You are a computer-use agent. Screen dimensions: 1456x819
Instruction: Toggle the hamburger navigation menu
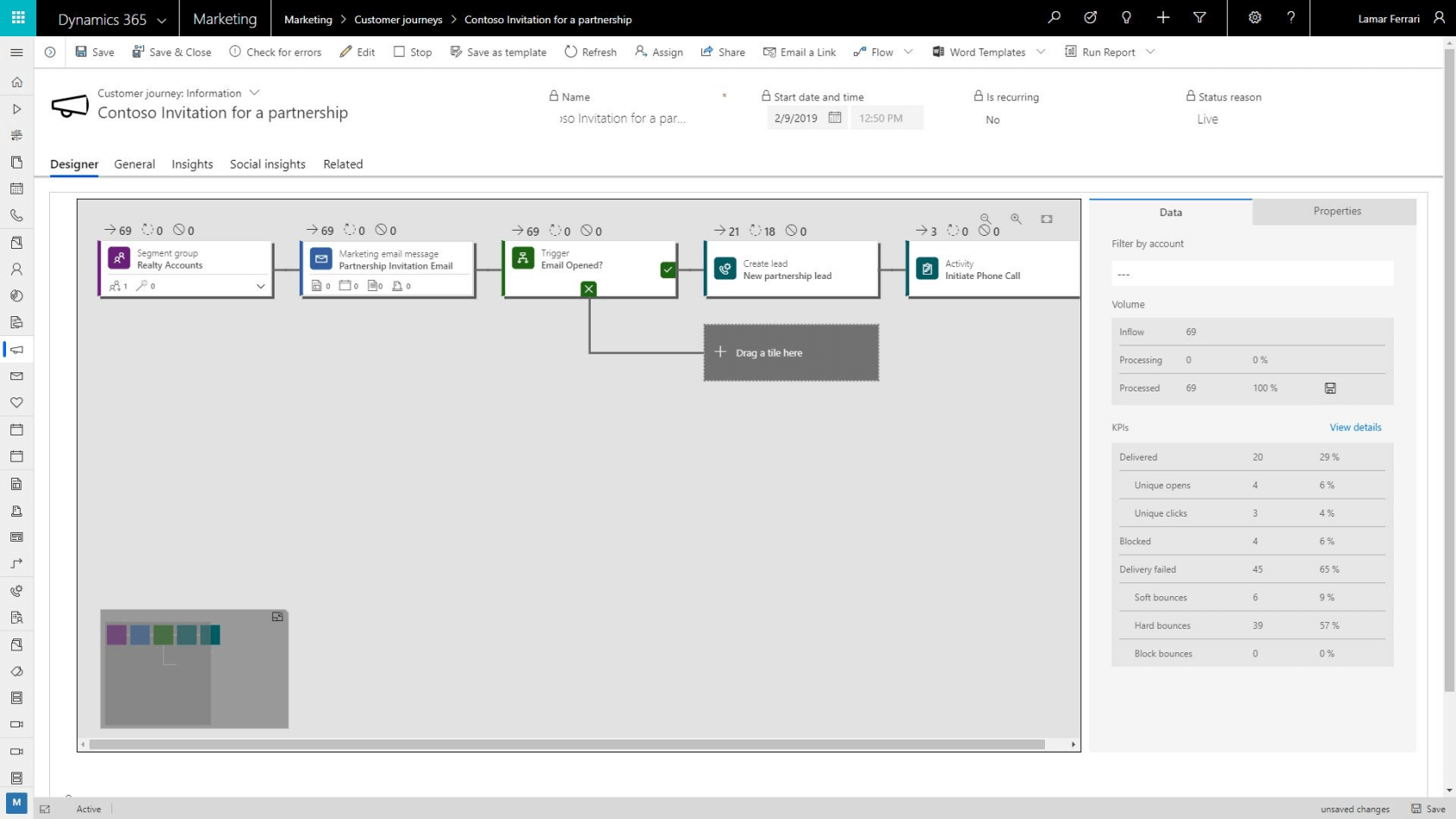coord(16,53)
